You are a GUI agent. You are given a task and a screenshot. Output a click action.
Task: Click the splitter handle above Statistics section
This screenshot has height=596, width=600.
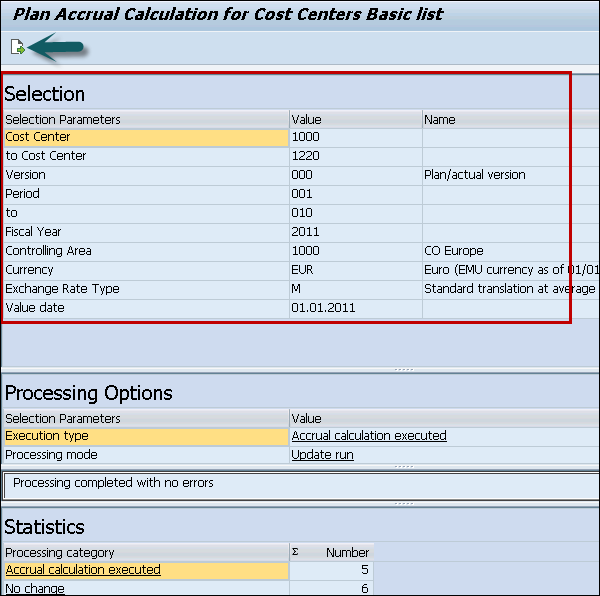(x=404, y=503)
